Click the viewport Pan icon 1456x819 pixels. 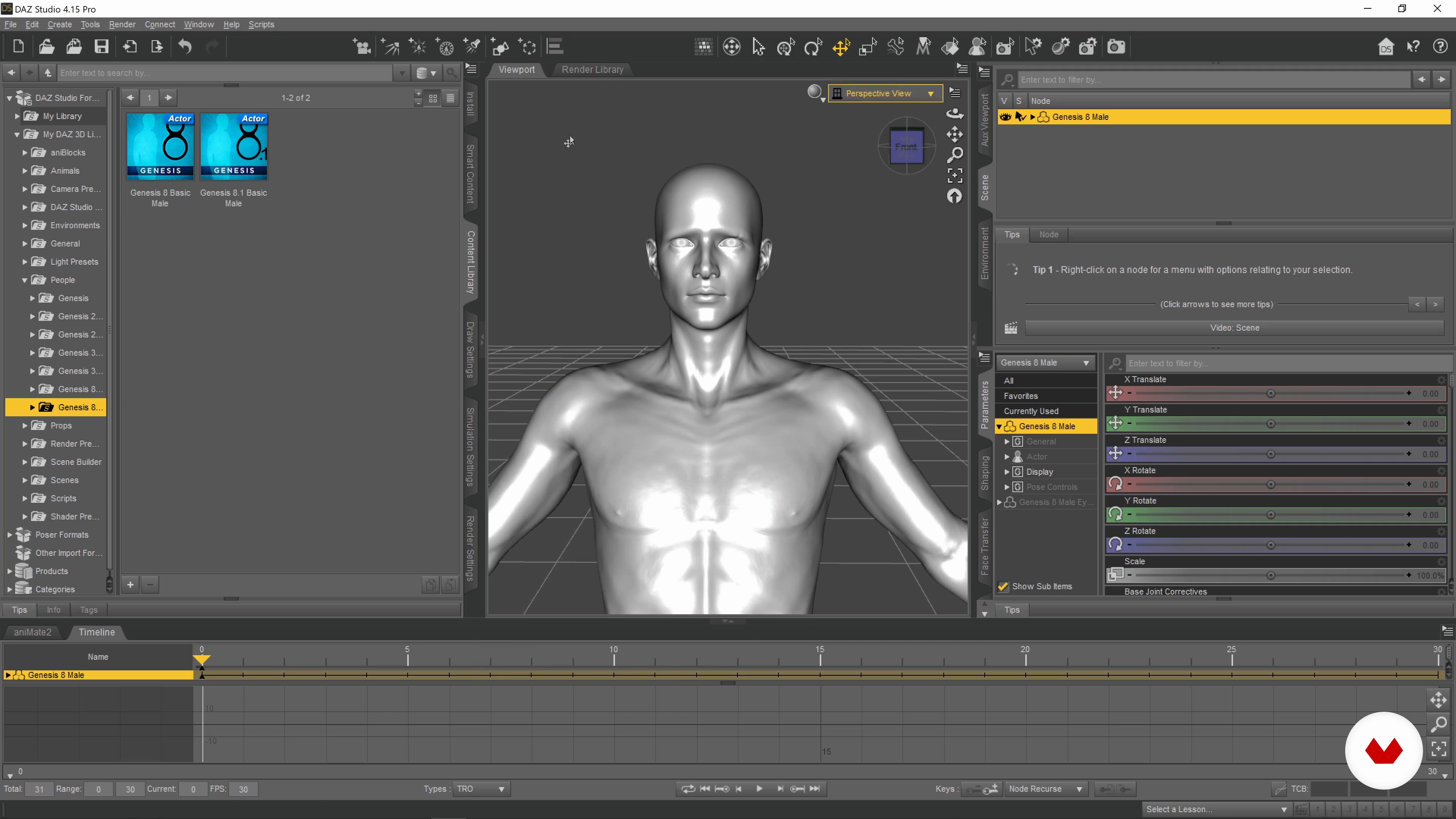(955, 134)
